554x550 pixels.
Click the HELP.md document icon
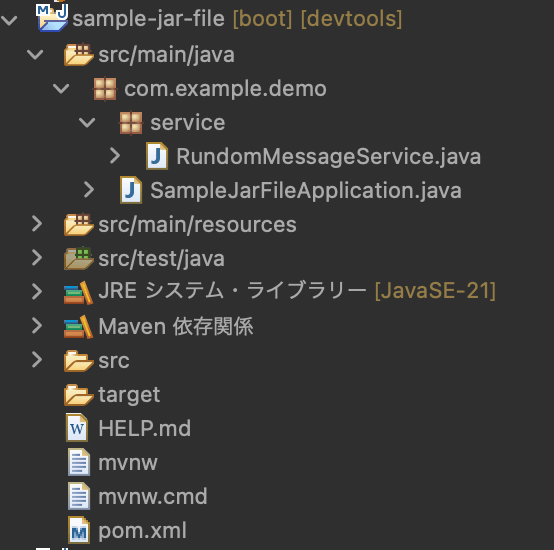(77, 428)
